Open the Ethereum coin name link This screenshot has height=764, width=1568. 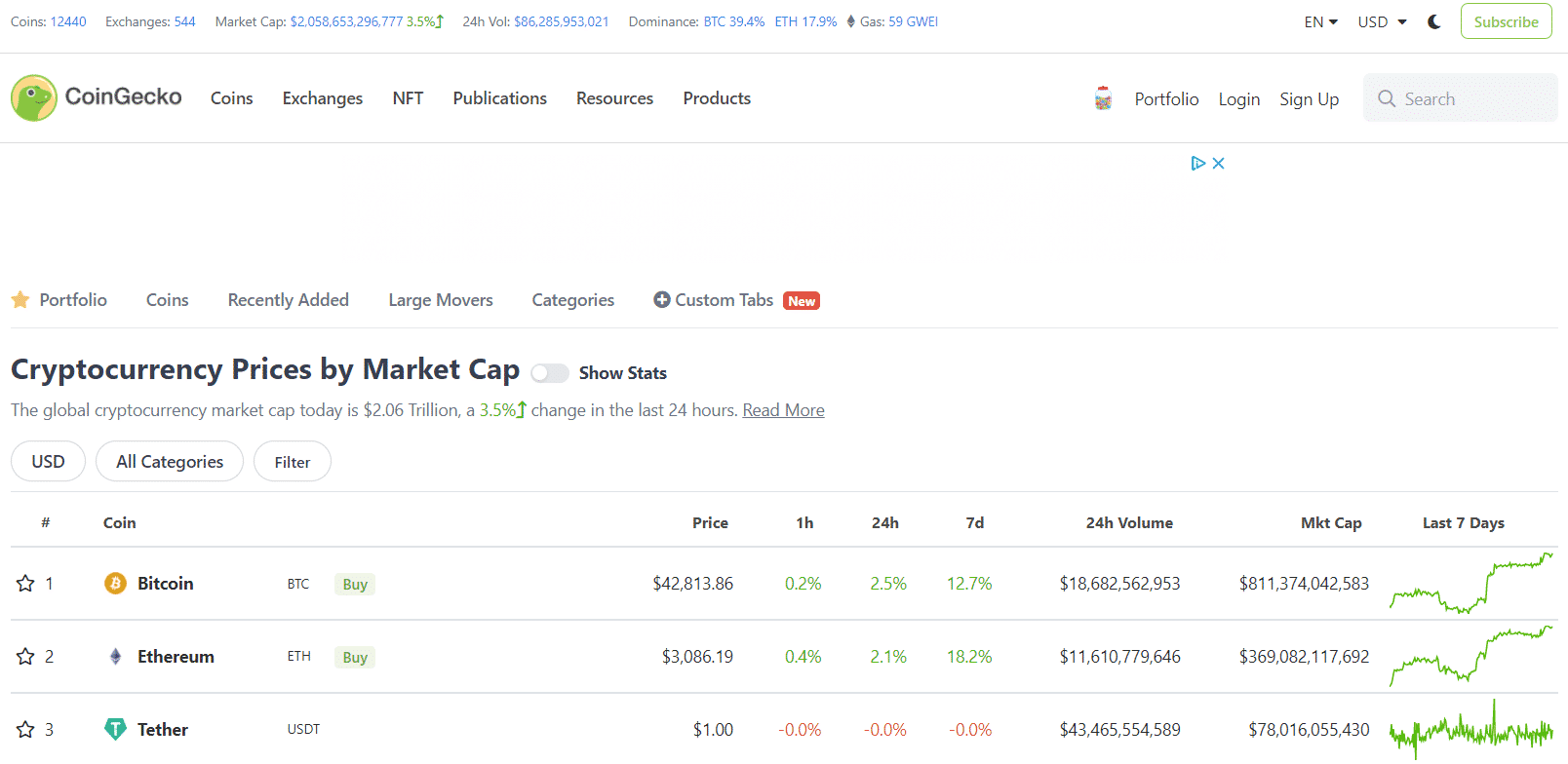click(176, 657)
